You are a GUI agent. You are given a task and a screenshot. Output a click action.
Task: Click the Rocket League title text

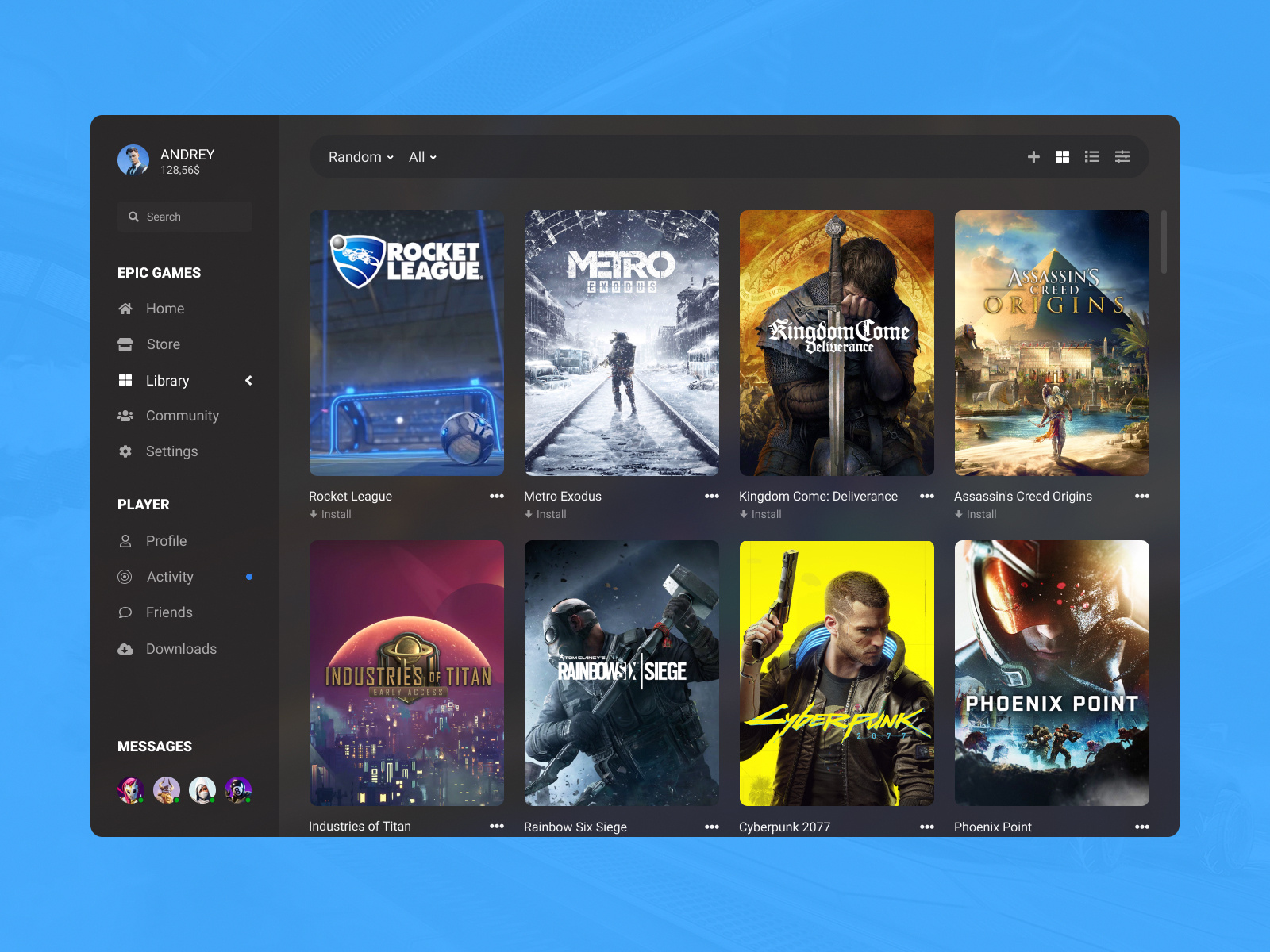pyautogui.click(x=350, y=496)
